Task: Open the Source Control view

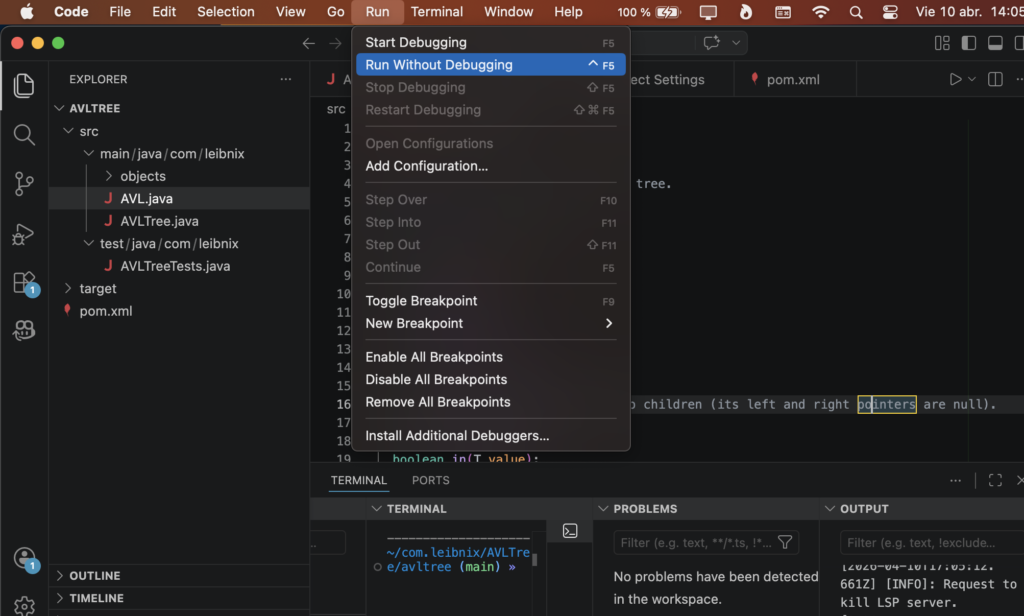Action: [x=24, y=184]
